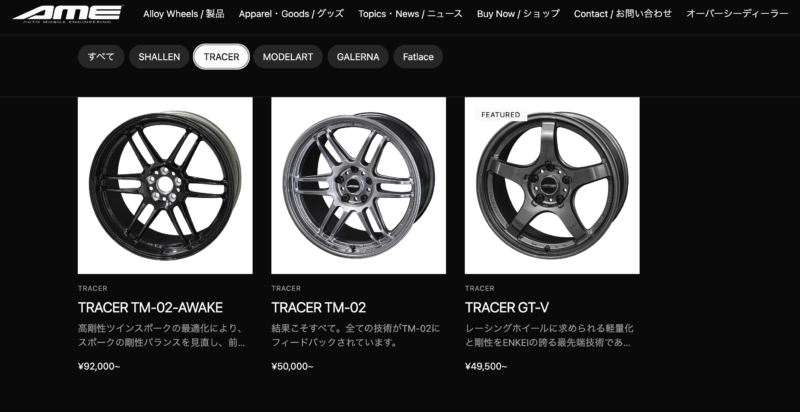
Task: Open the Buy Now / ショップ link
Action: click(x=518, y=14)
